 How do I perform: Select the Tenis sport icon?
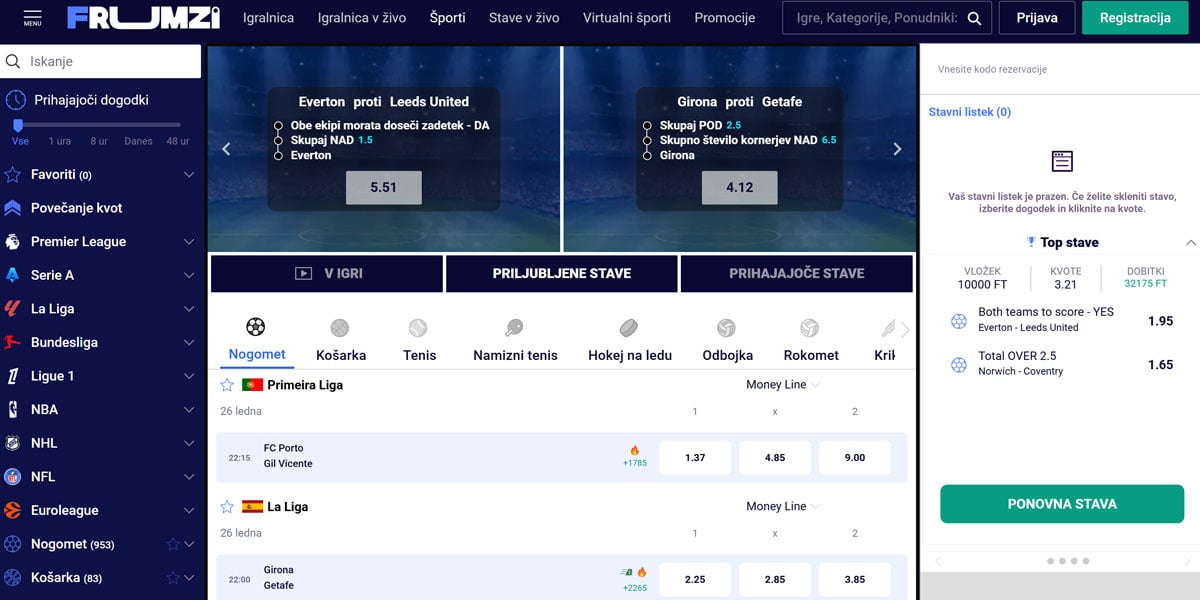pos(418,328)
